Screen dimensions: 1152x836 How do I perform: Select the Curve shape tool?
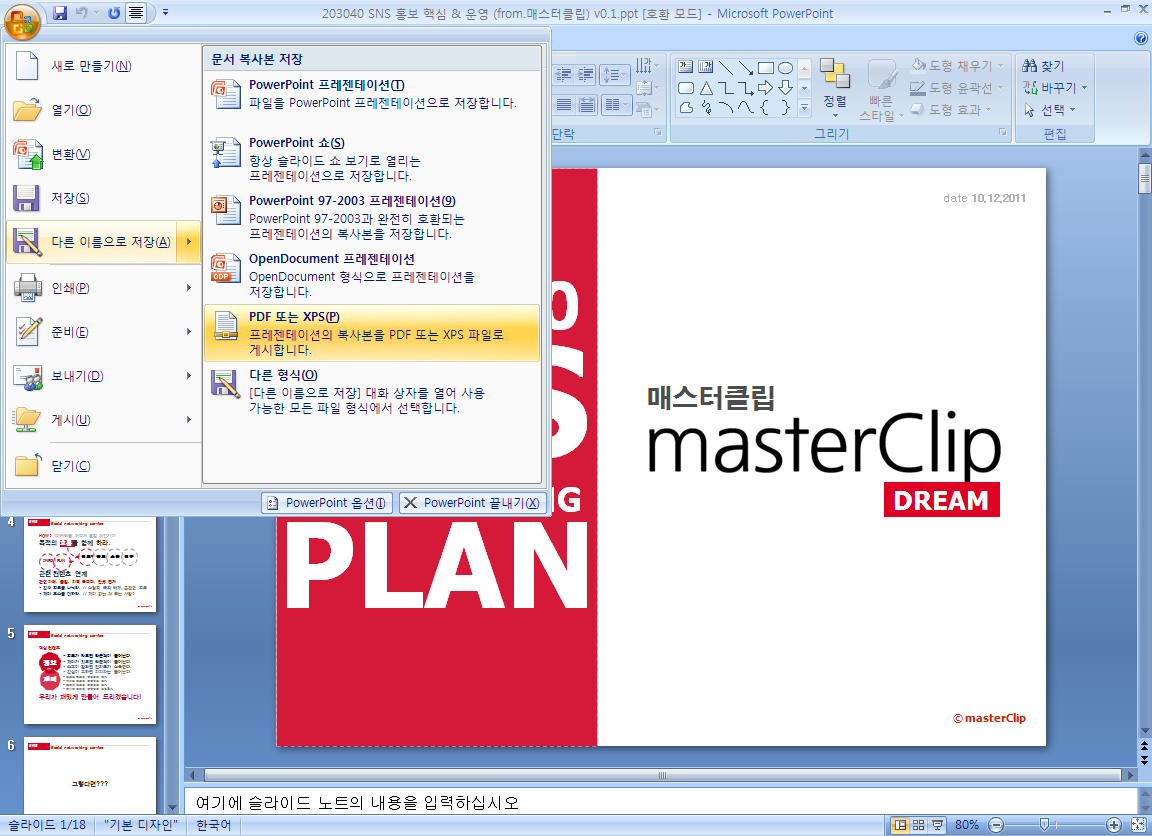point(745,108)
